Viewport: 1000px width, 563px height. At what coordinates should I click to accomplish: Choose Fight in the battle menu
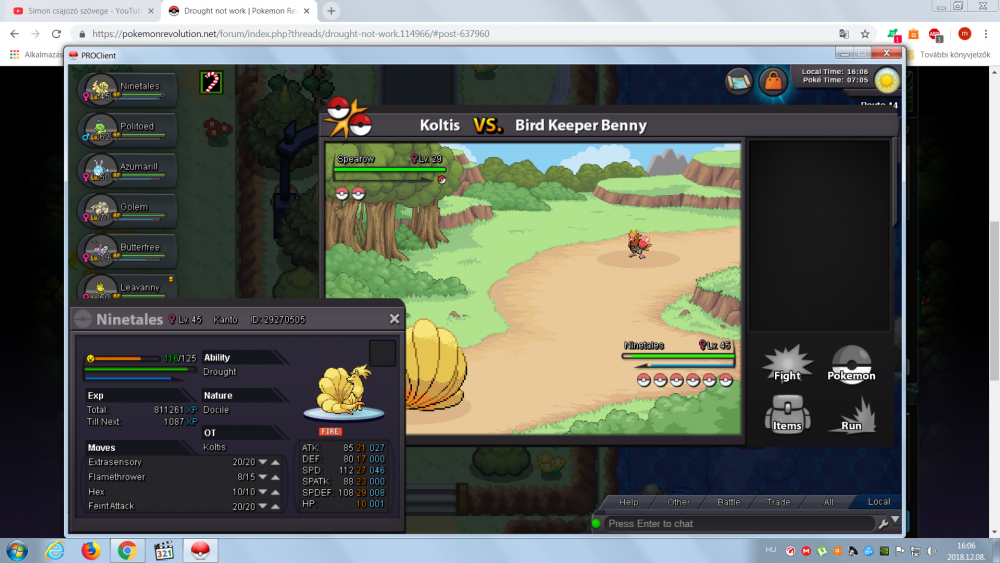787,364
